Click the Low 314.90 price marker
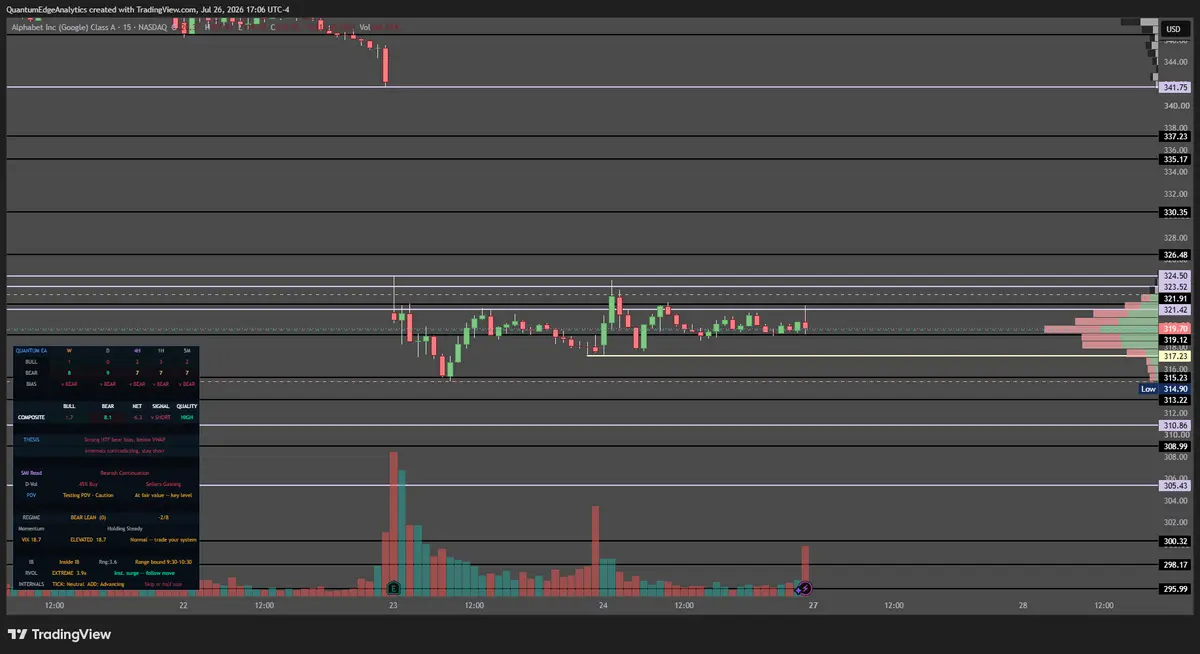This screenshot has height=654, width=1200. pos(1165,389)
